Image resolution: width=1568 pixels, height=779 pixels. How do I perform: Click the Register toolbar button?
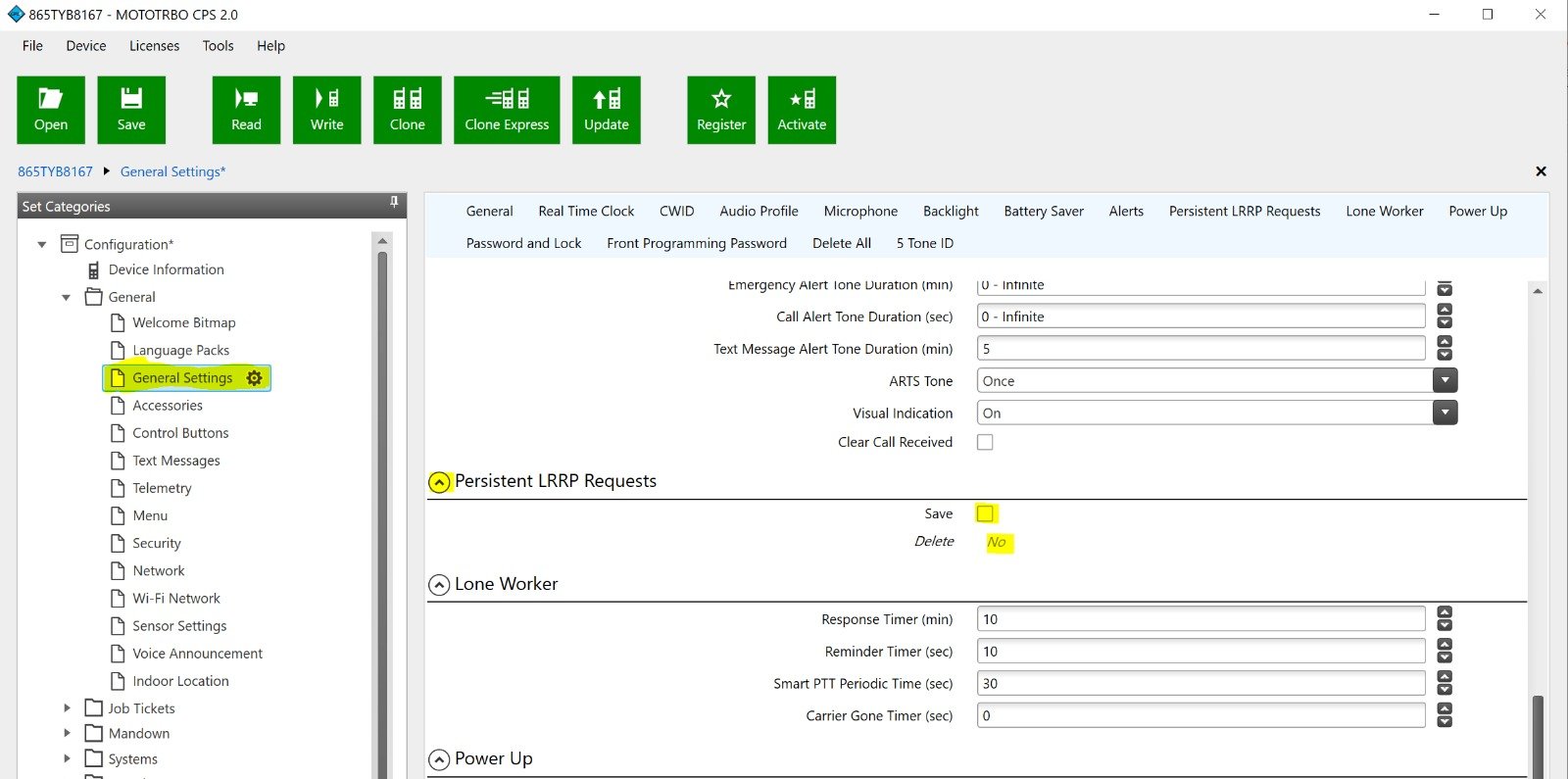click(x=721, y=110)
